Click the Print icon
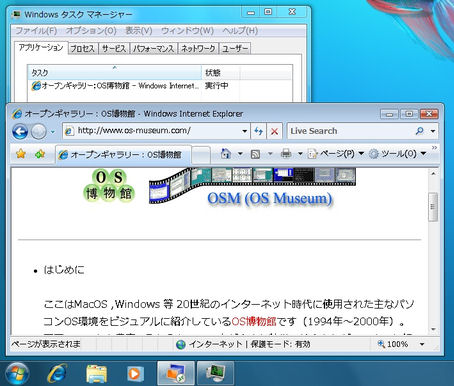 coord(286,154)
